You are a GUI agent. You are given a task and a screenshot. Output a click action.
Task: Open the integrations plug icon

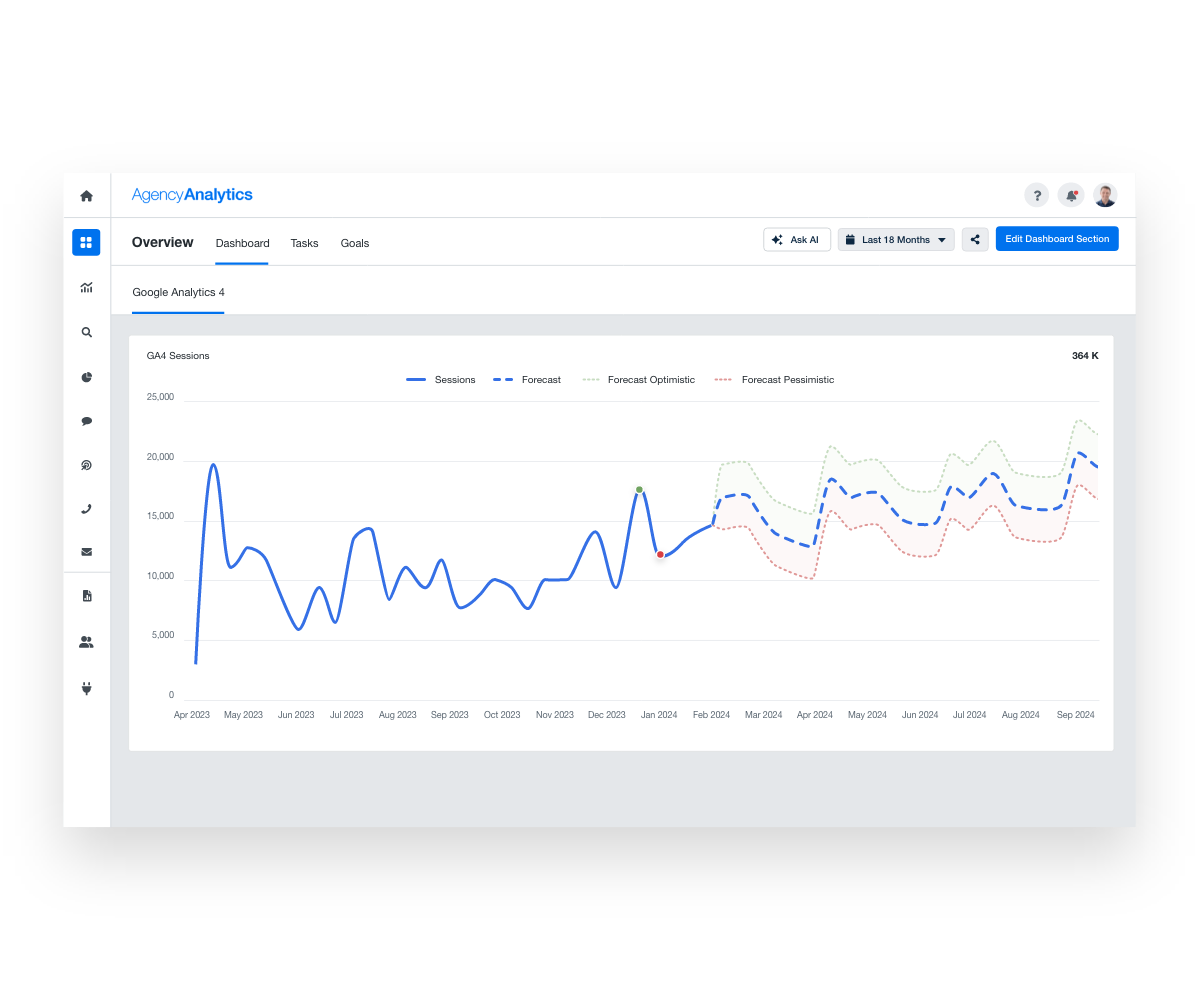(x=86, y=688)
